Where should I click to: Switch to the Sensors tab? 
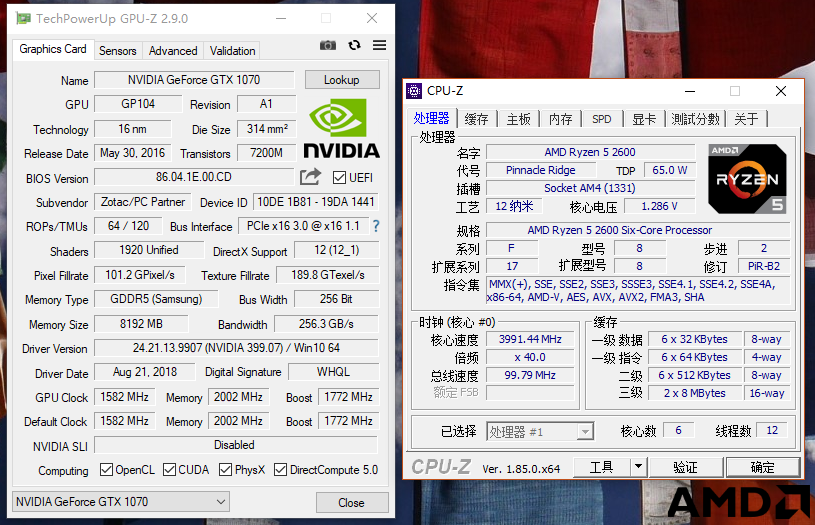(117, 51)
